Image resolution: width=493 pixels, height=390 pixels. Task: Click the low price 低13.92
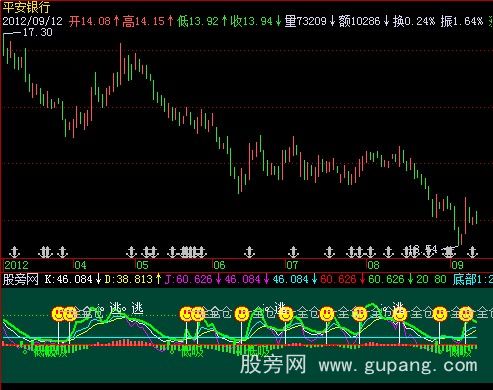(x=197, y=21)
